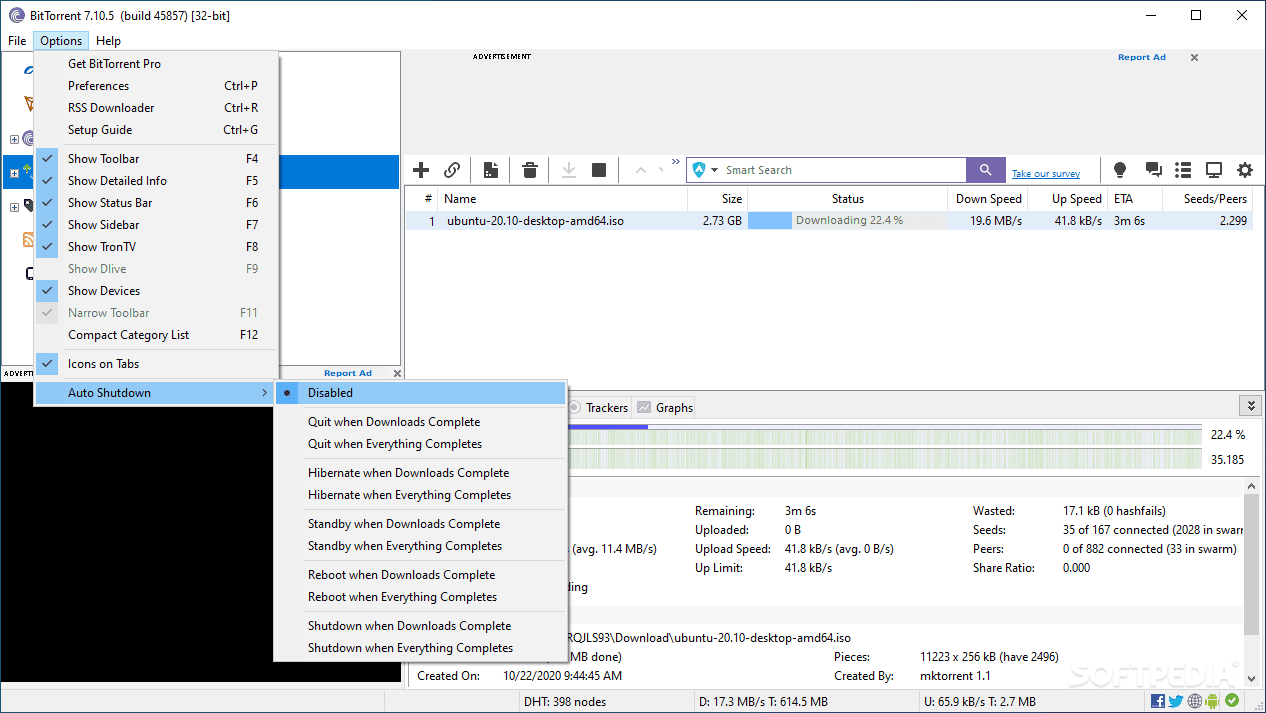
Task: Choose Shutdown when Downloads Complete
Action: tap(420, 626)
